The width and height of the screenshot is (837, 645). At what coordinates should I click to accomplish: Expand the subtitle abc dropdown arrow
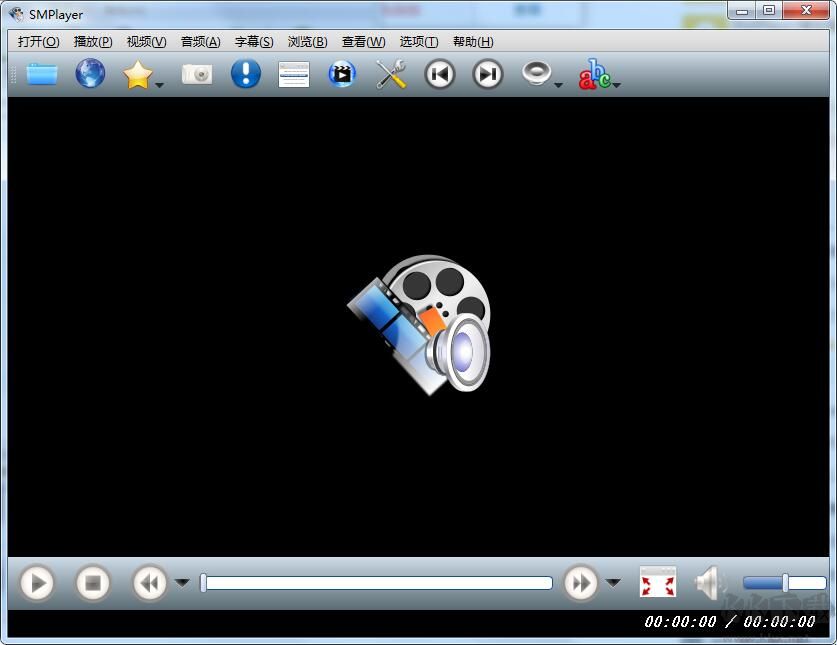point(617,85)
